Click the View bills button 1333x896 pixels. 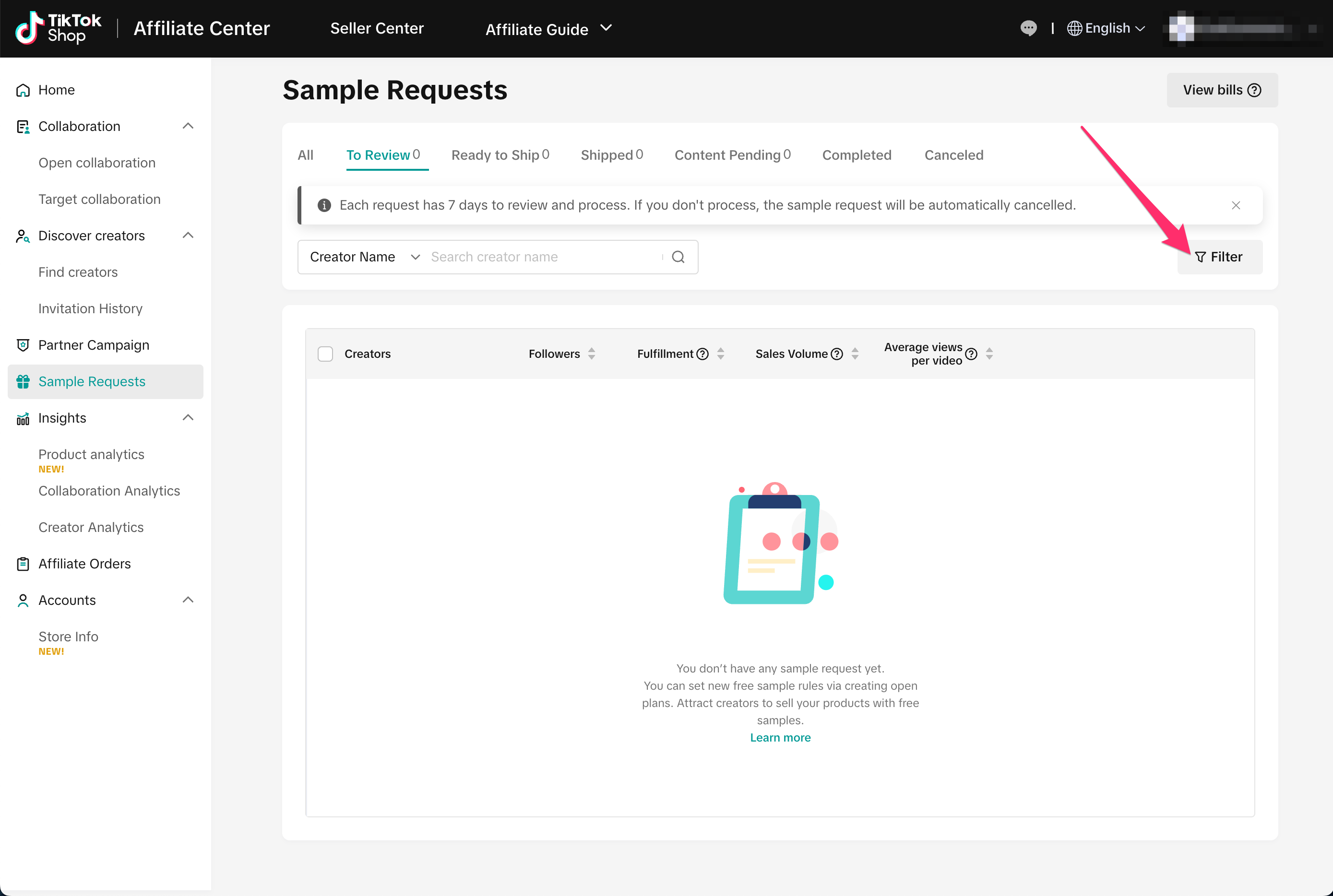pyautogui.click(x=1222, y=90)
